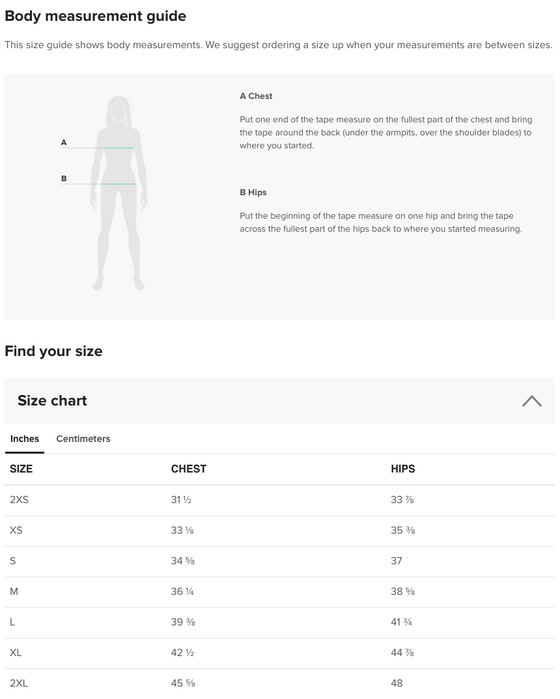560x699 pixels.
Task: Click the SIZE column header
Action: coord(21,469)
